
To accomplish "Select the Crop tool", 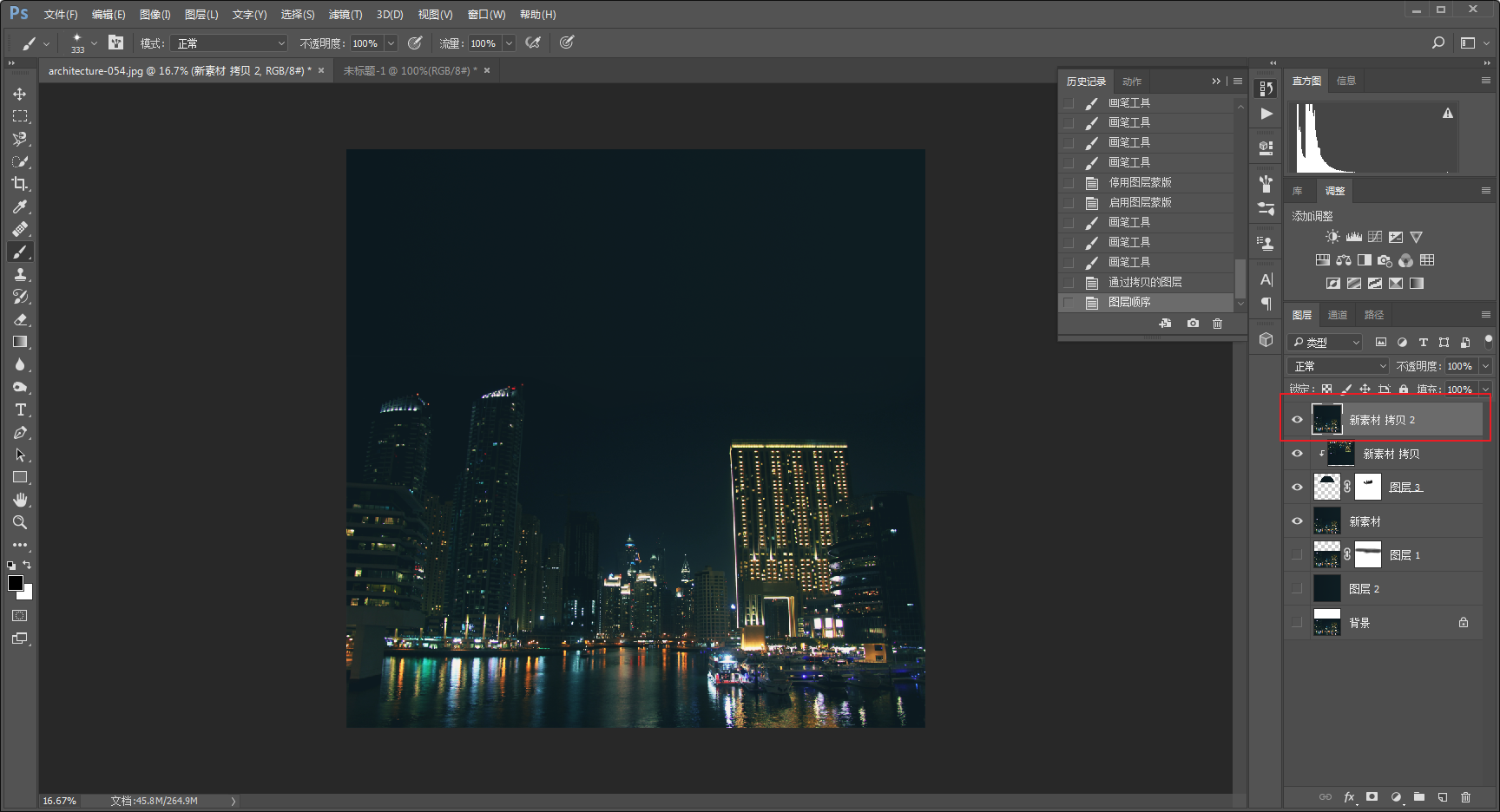I will (x=20, y=184).
